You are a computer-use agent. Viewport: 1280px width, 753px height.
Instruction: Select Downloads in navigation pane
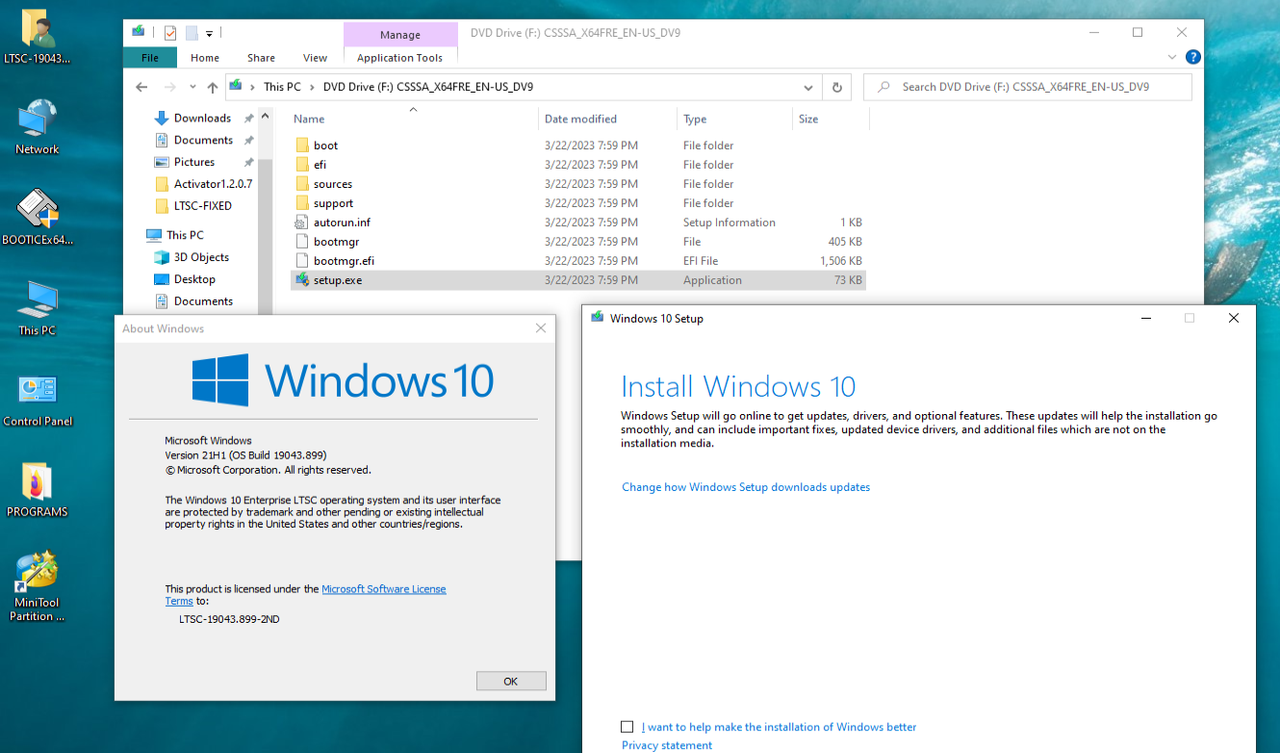pyautogui.click(x=202, y=118)
